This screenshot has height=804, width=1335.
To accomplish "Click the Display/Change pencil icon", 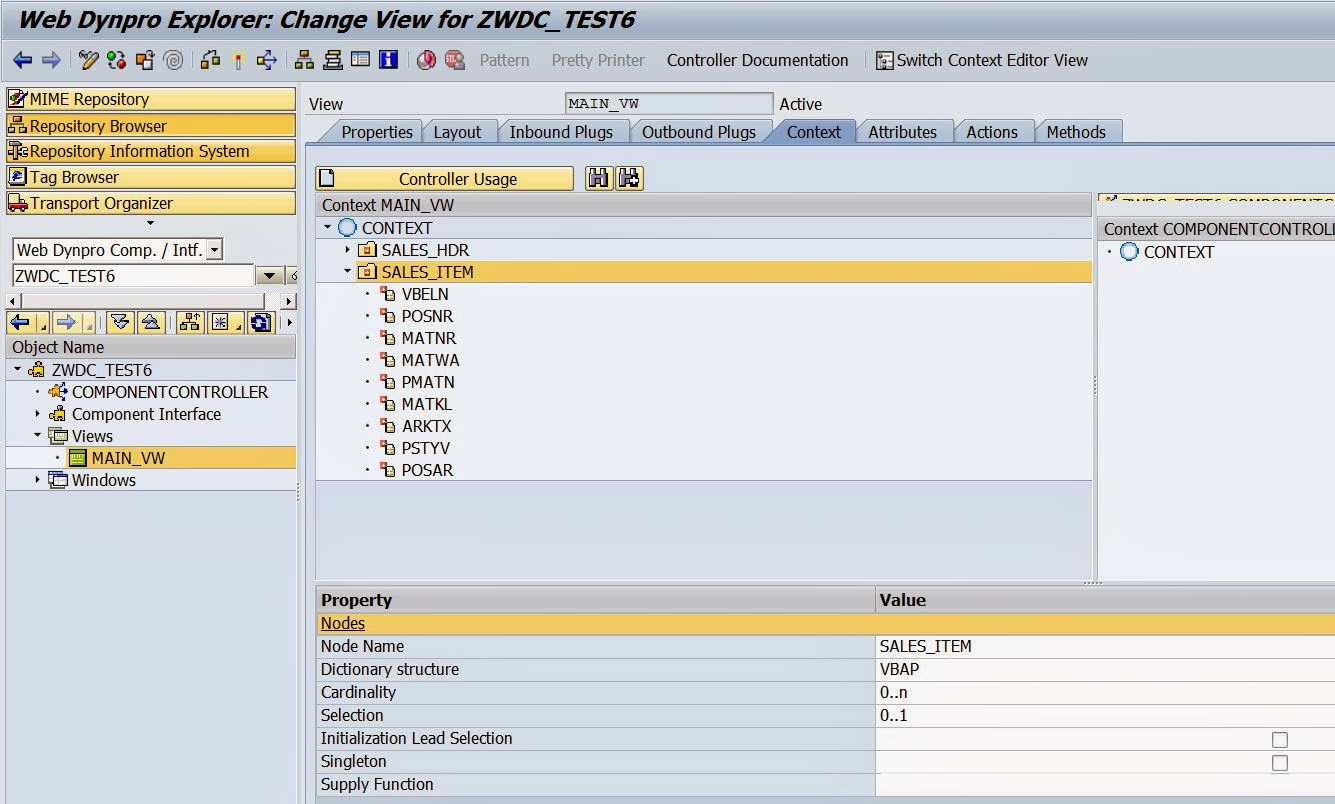I will click(89, 60).
